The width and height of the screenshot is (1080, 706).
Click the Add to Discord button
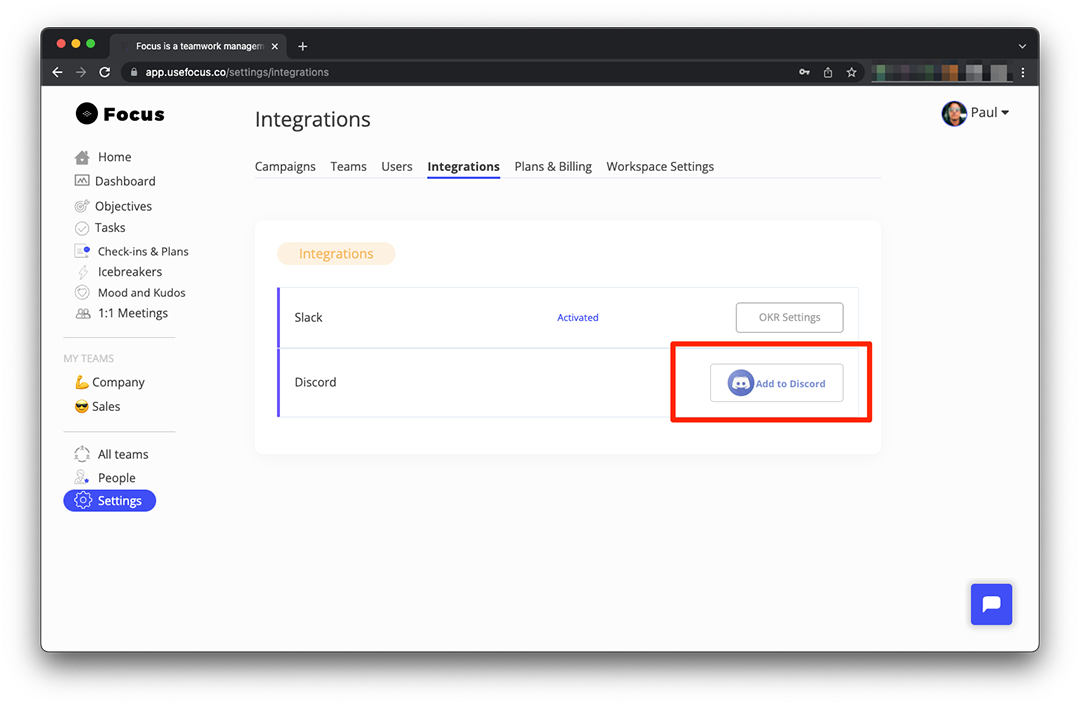tap(776, 383)
